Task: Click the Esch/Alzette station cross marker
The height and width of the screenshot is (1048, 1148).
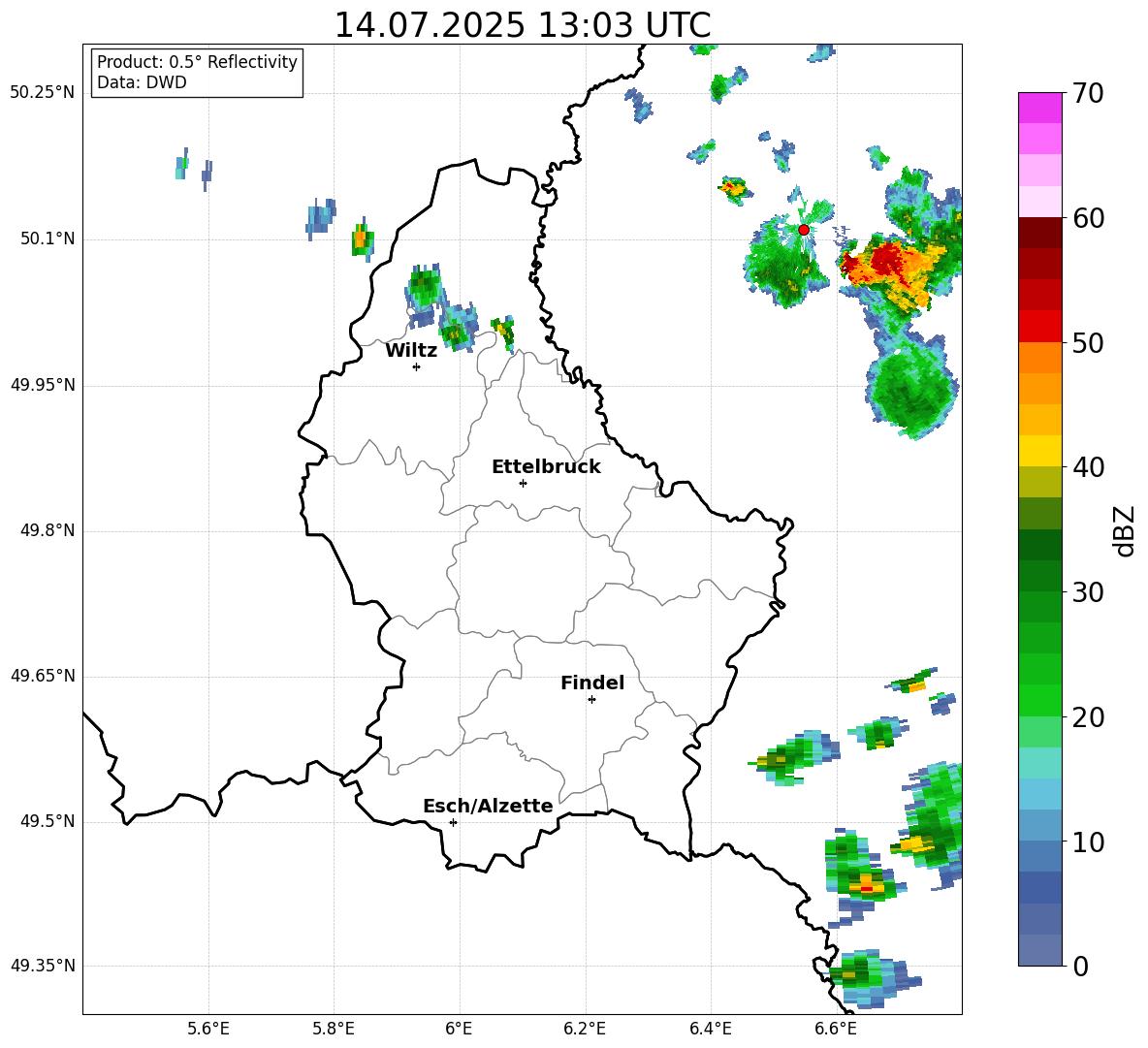Action: (453, 822)
